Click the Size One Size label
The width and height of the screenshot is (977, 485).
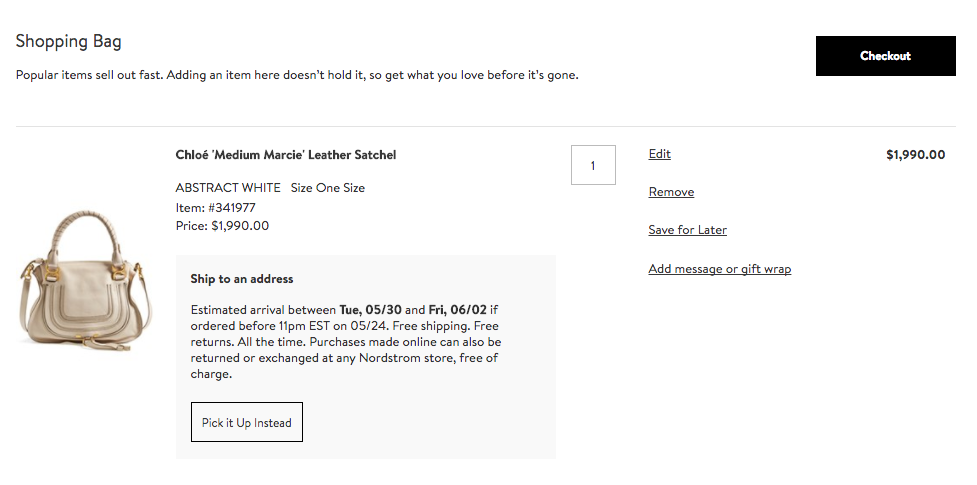[328, 188]
